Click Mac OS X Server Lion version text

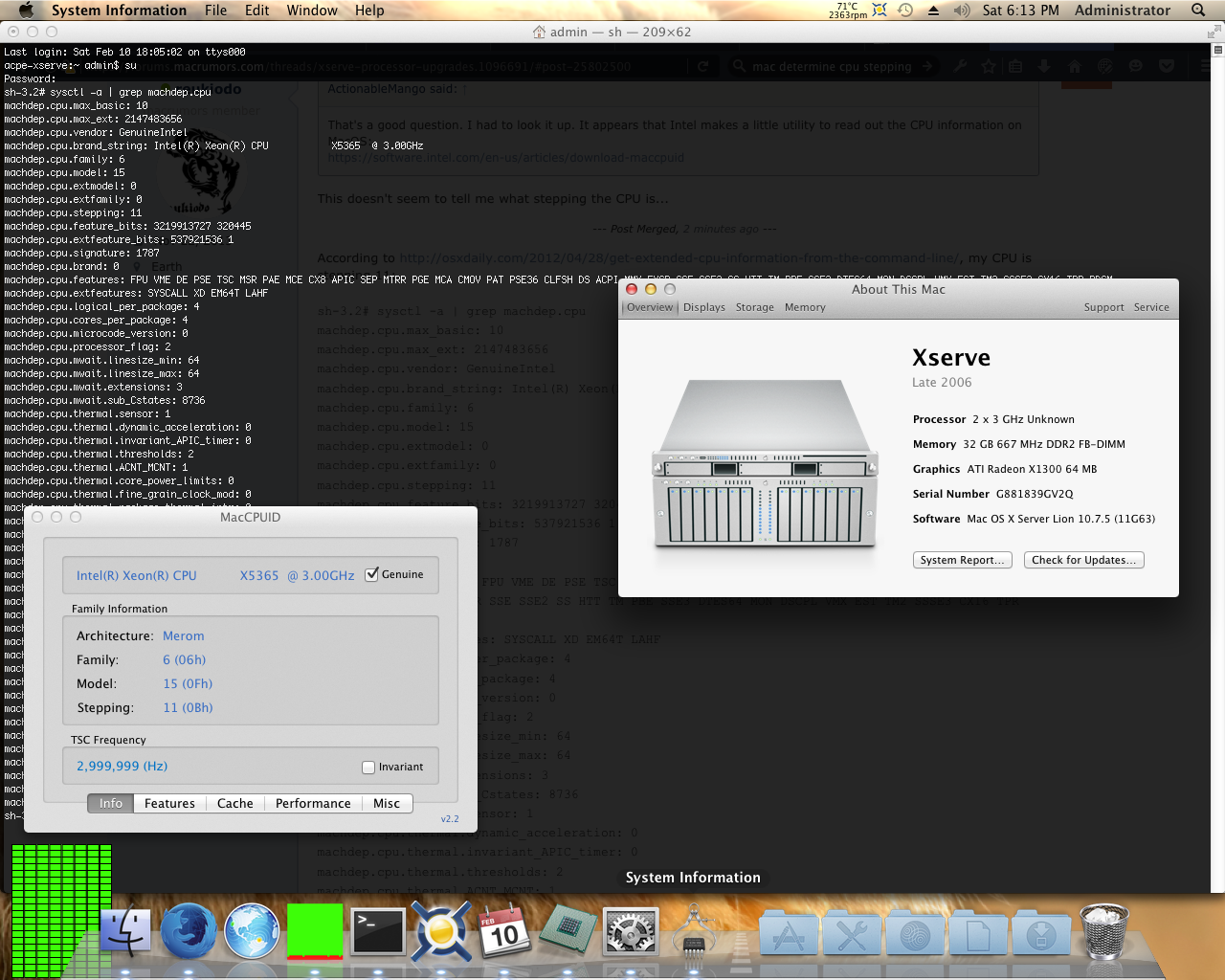tap(1060, 519)
